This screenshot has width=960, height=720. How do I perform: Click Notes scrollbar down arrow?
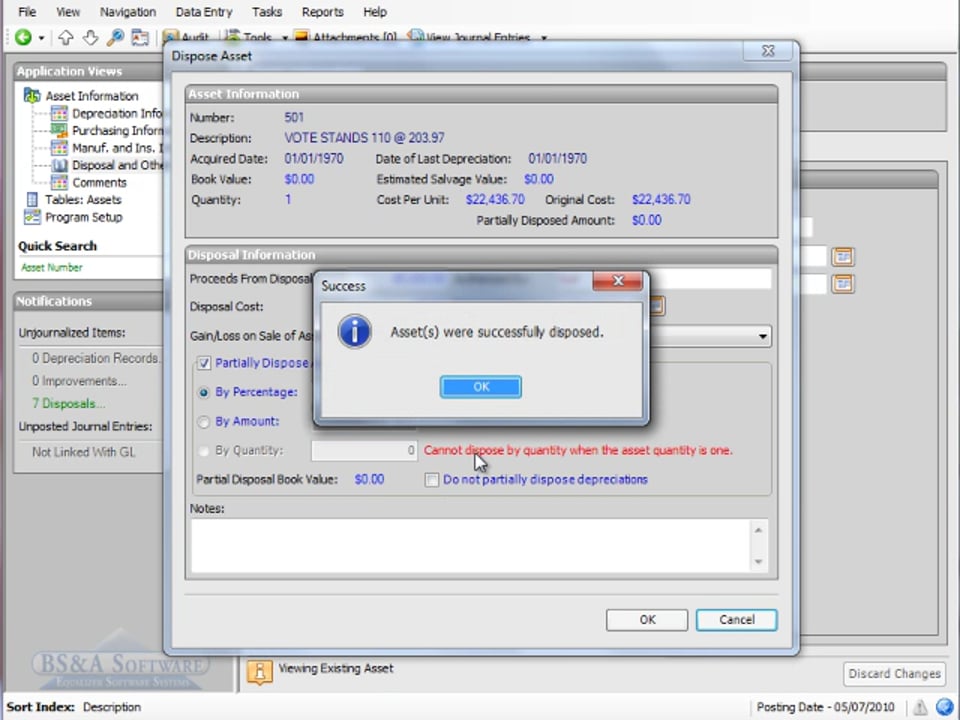coord(759,561)
